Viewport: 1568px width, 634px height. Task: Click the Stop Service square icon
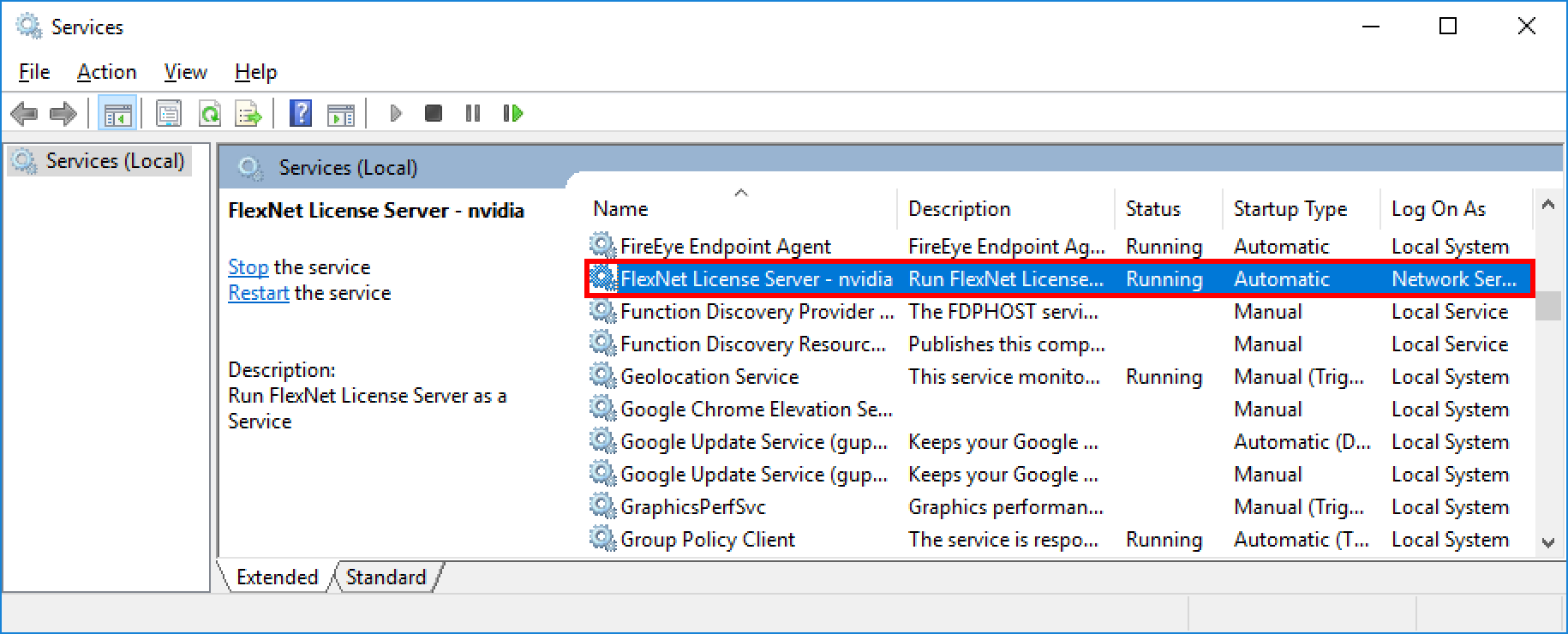434,113
